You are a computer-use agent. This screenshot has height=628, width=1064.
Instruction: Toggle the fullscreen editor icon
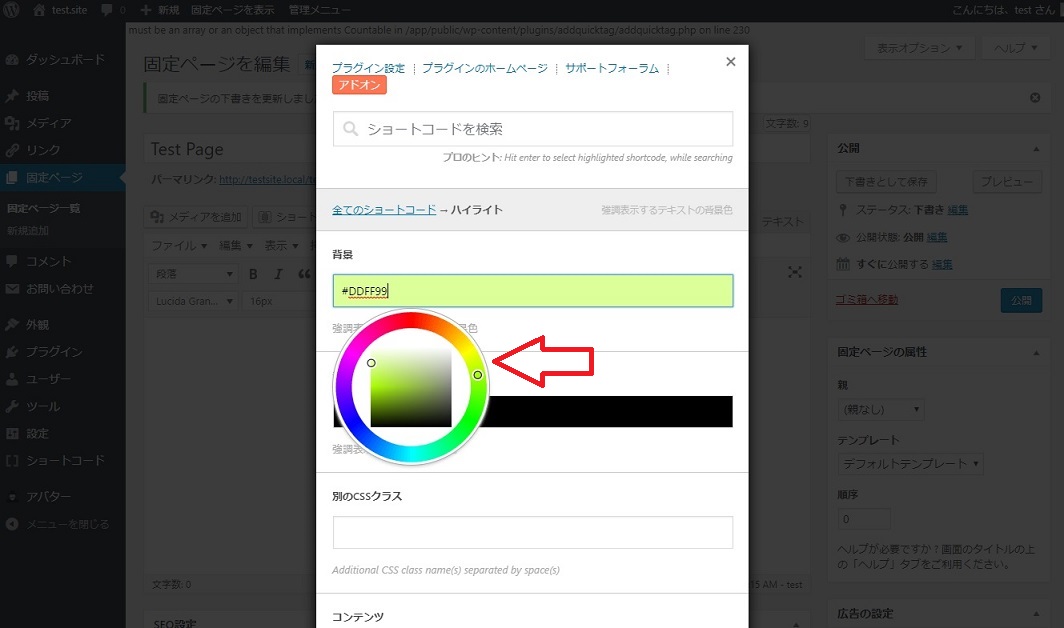(x=795, y=272)
